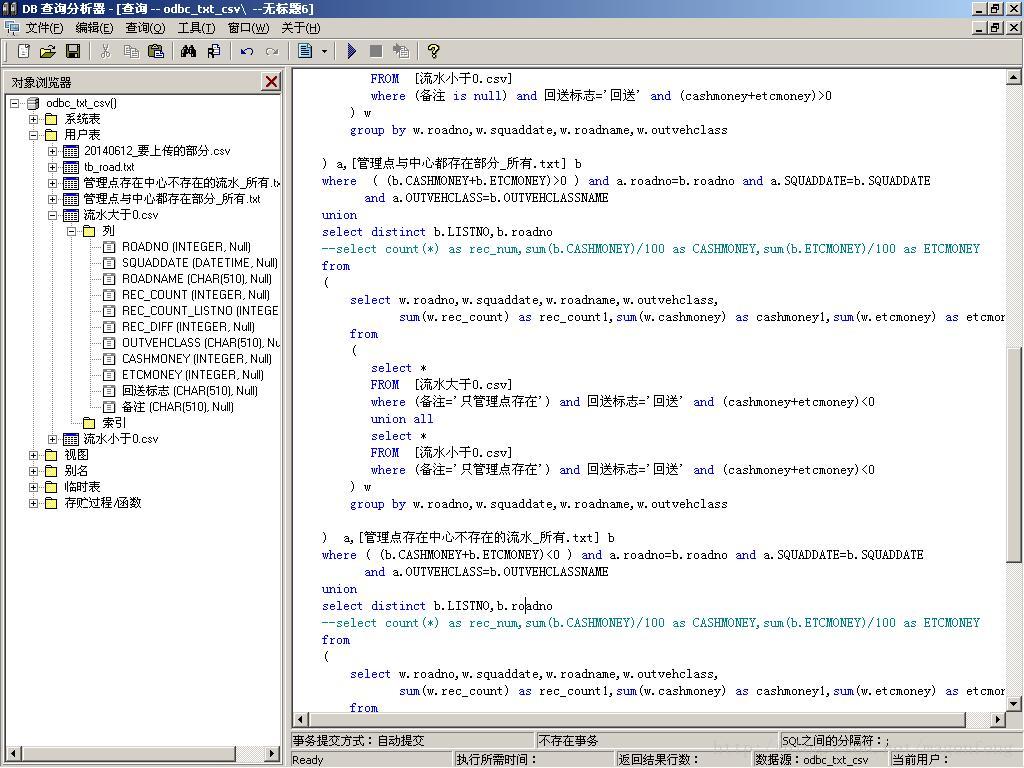The height and width of the screenshot is (768, 1024).
Task: Click the object browser scroll left arrow
Action: pos(12,753)
